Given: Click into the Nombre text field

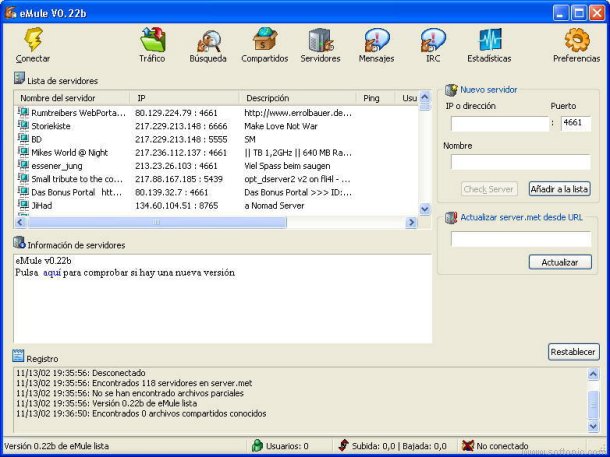Looking at the screenshot, I should pos(521,162).
